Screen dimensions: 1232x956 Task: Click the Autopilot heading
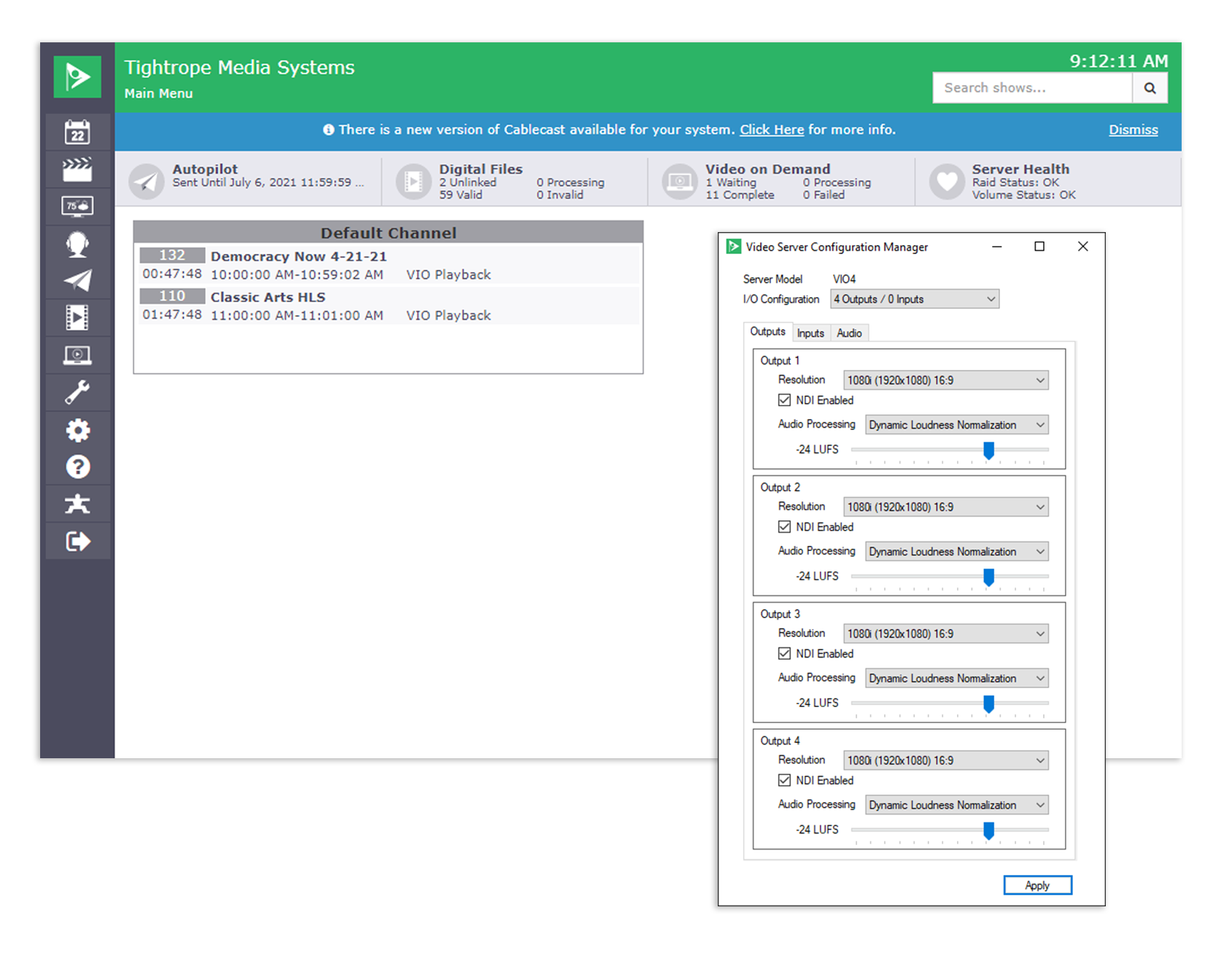205,169
